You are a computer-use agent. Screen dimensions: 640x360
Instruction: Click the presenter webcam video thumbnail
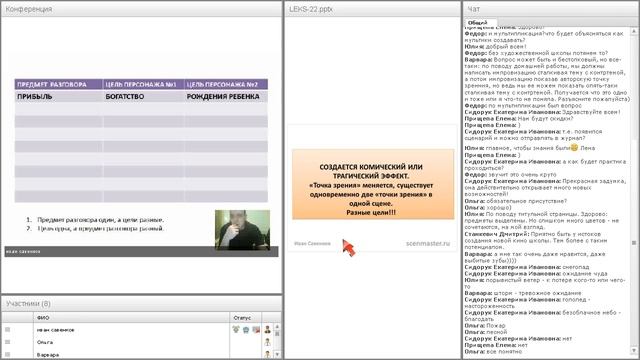pos(242,230)
